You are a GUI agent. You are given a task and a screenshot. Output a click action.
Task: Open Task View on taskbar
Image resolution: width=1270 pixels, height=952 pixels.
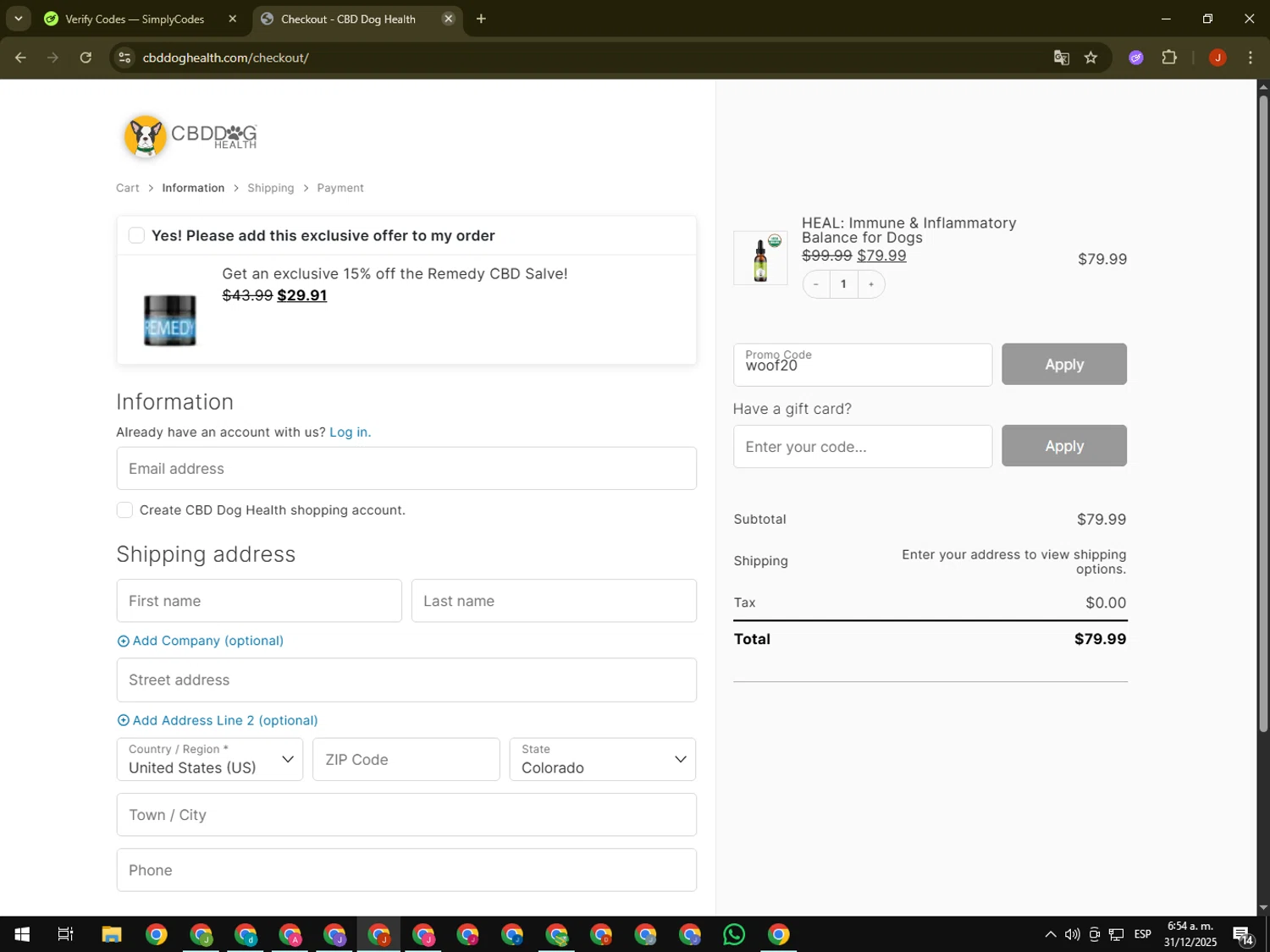pyautogui.click(x=65, y=934)
